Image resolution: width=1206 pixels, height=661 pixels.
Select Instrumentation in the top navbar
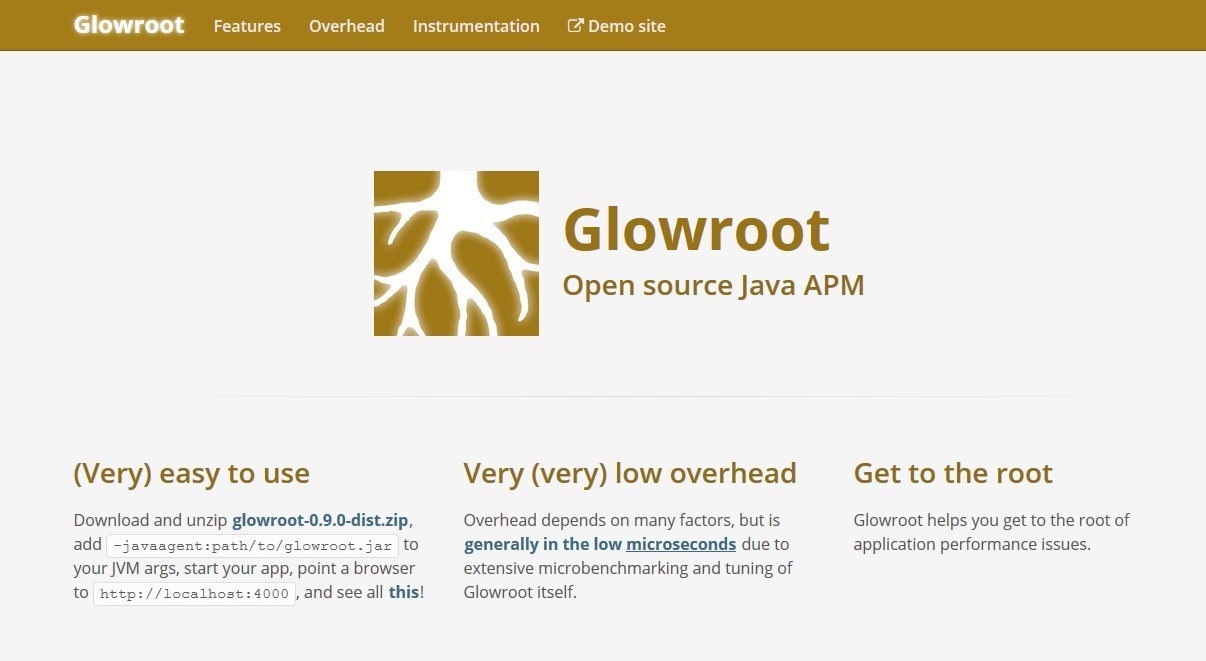tap(476, 26)
